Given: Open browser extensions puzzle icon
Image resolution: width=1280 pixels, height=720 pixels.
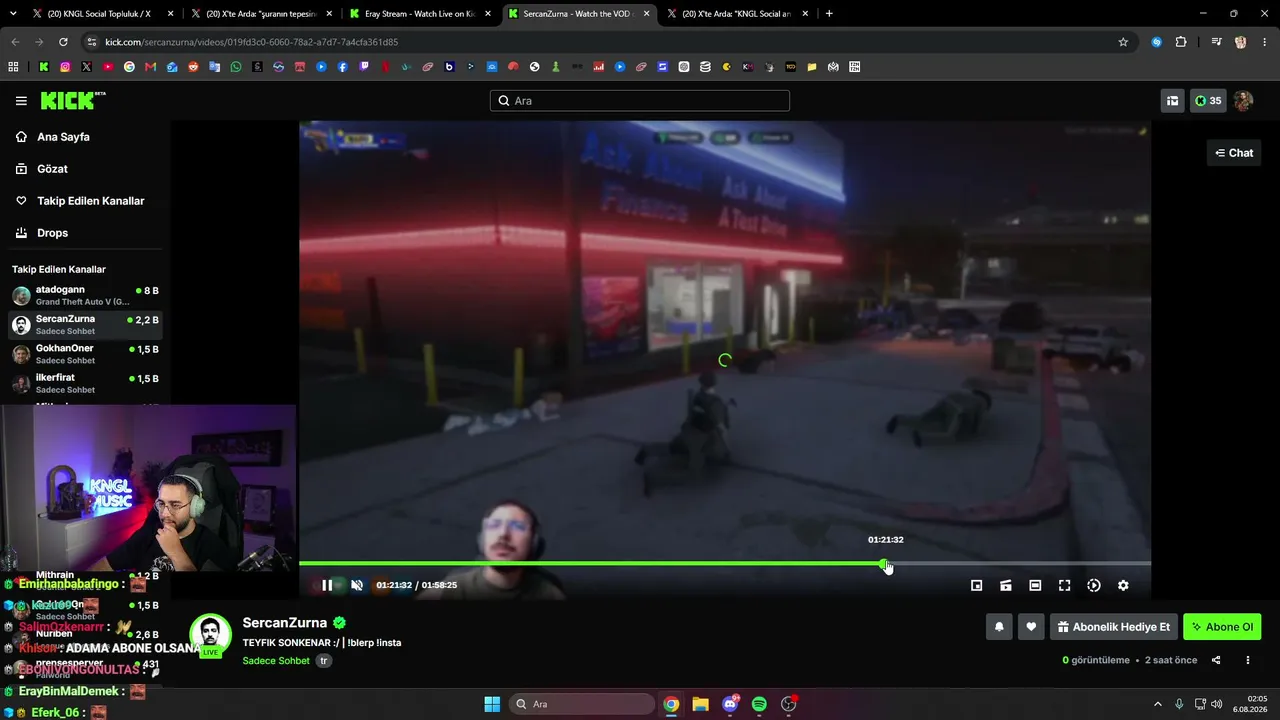Looking at the screenshot, I should (1181, 42).
